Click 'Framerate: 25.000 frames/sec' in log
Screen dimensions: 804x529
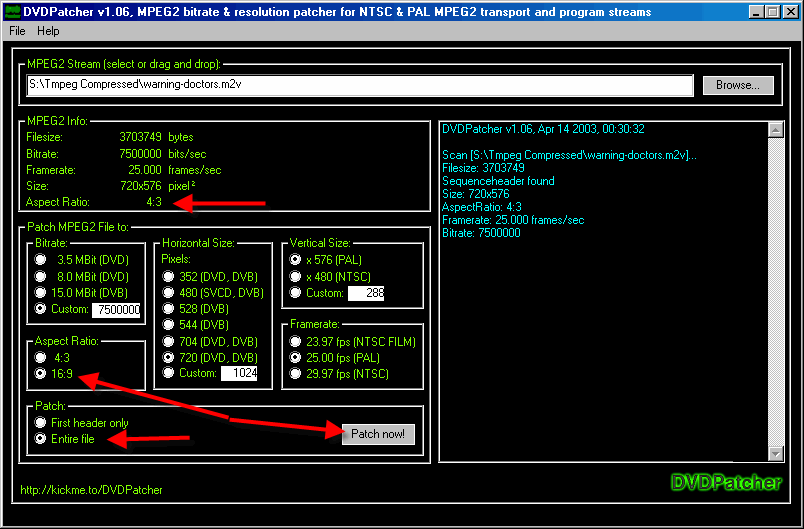pos(513,220)
